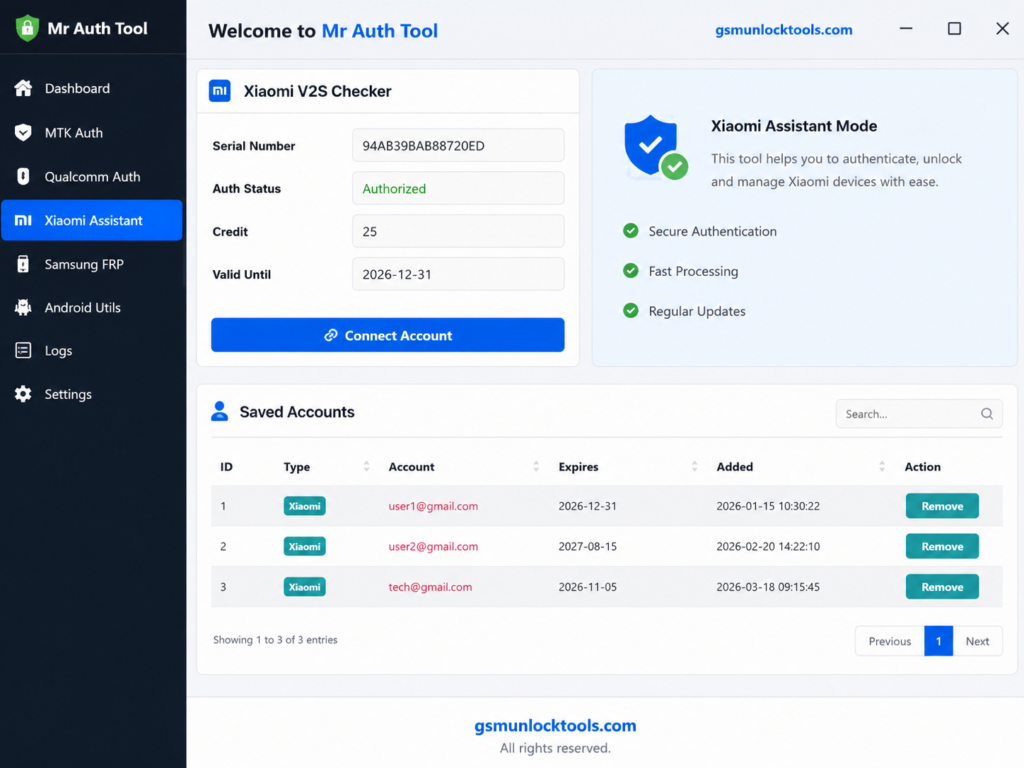Open the Dashboard menu item
The height and width of the screenshot is (768, 1024).
tap(92, 88)
